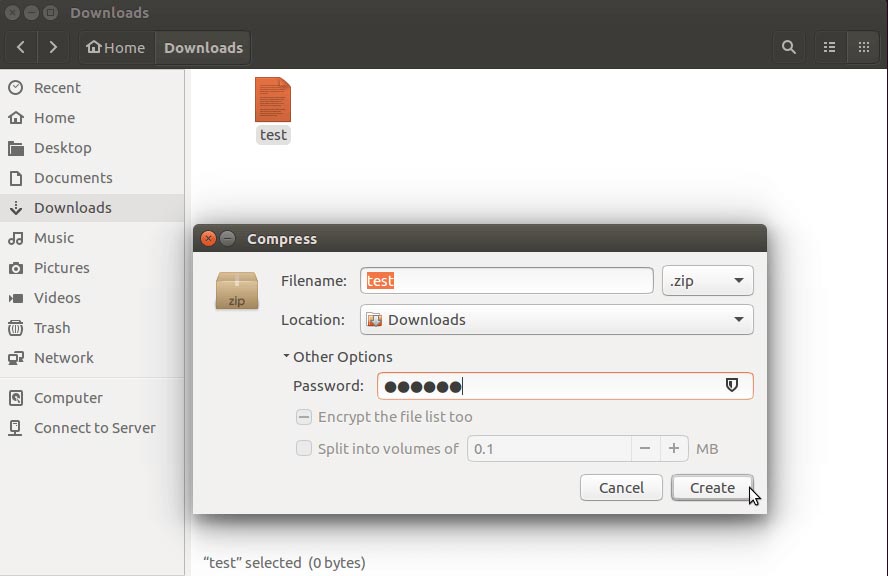888x576 pixels.
Task: Click the Videos icon in sidebar
Action: [x=16, y=298]
